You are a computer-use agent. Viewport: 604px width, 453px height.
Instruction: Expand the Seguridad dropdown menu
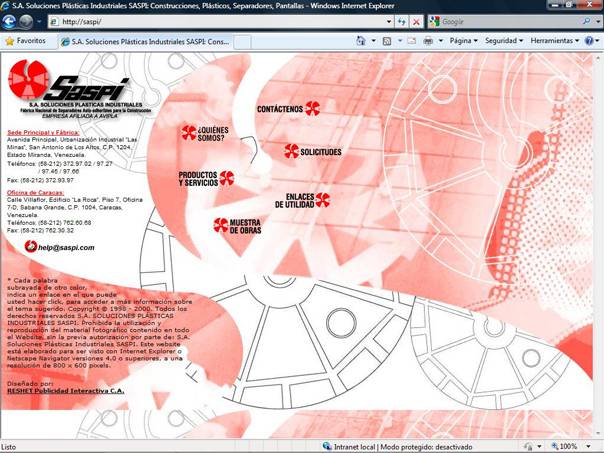click(x=504, y=41)
